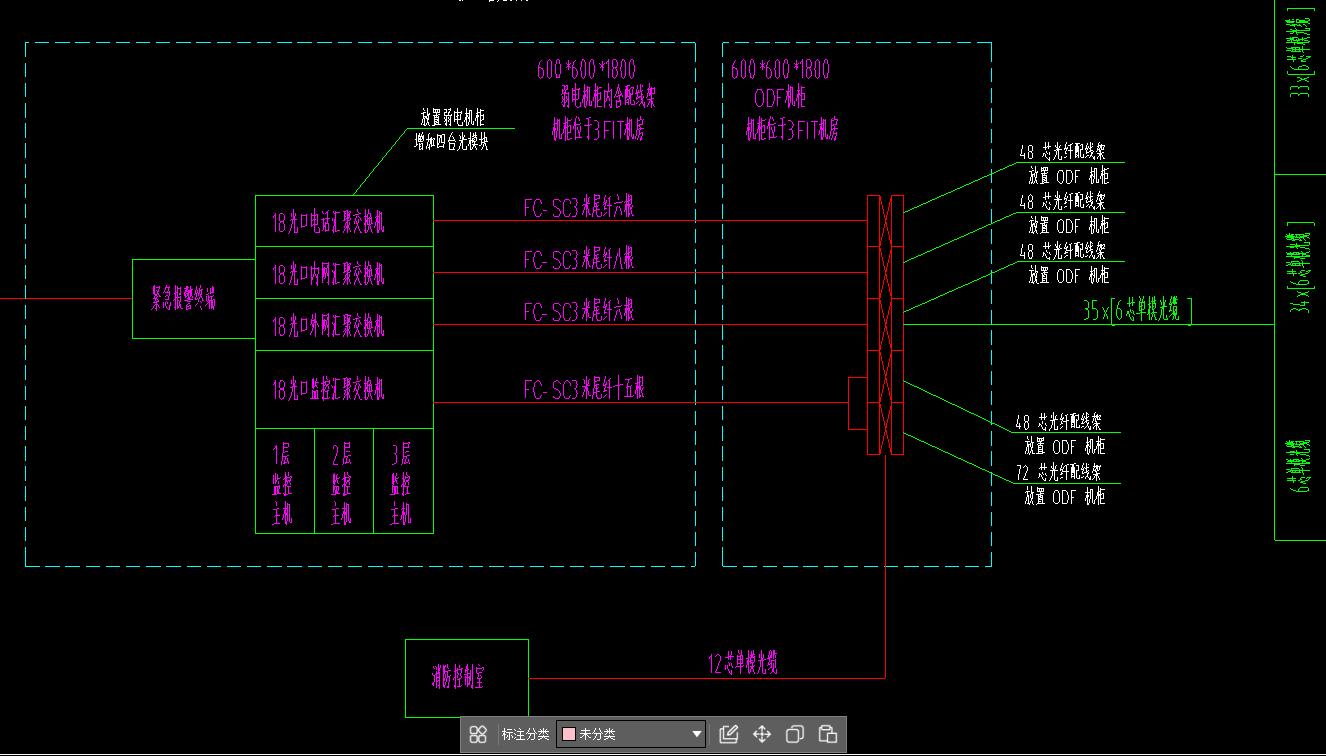Select the 18光口外网汇聚交换机 box text
Screen dimensions: 1326x756
click(328, 326)
